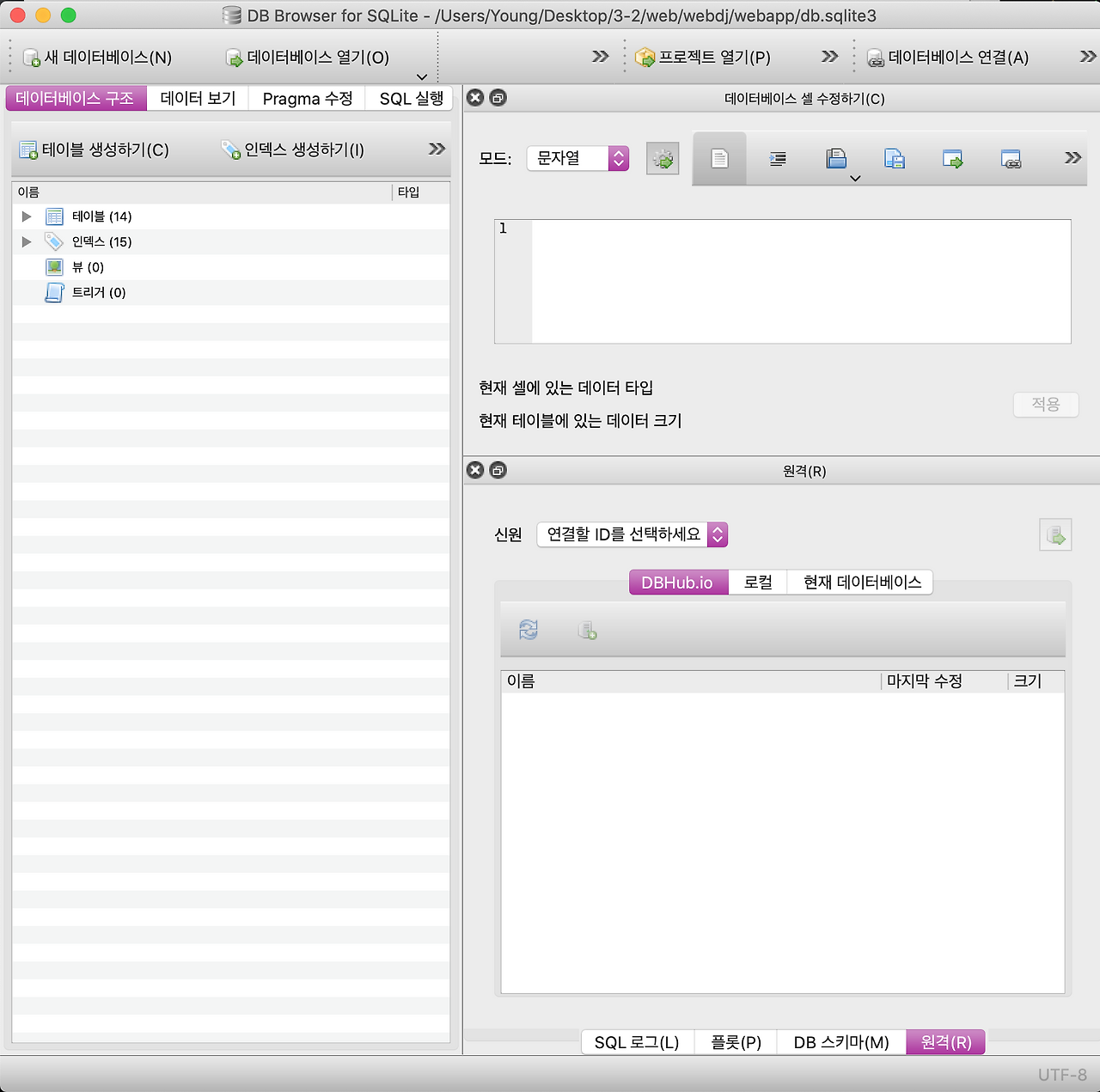Expand the 인덱스 (15) tree node
Image resolution: width=1100 pixels, height=1092 pixels.
[27, 242]
